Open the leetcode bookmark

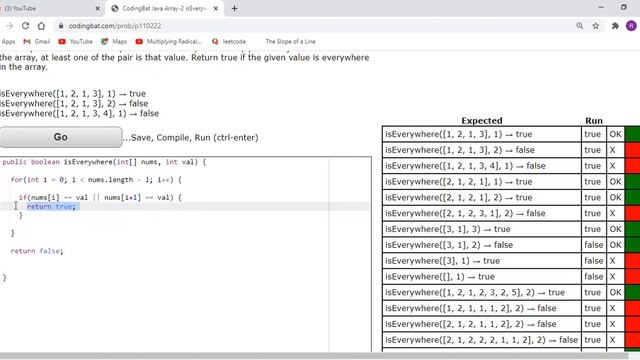coord(229,41)
